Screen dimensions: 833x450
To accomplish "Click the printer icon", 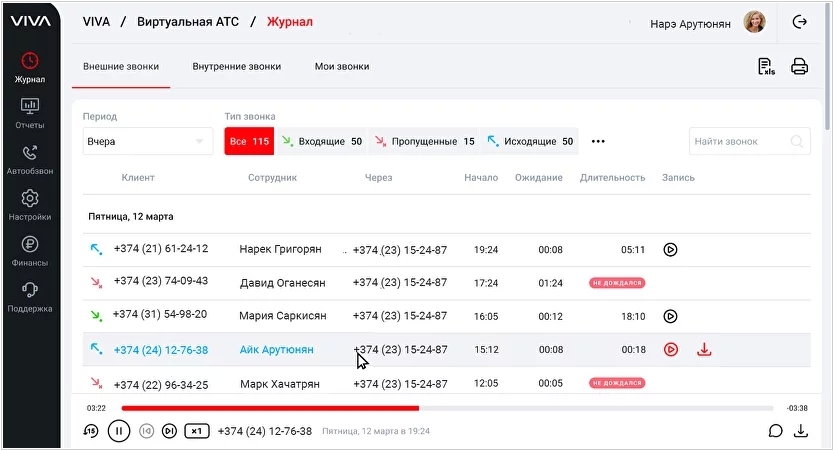I will point(799,67).
